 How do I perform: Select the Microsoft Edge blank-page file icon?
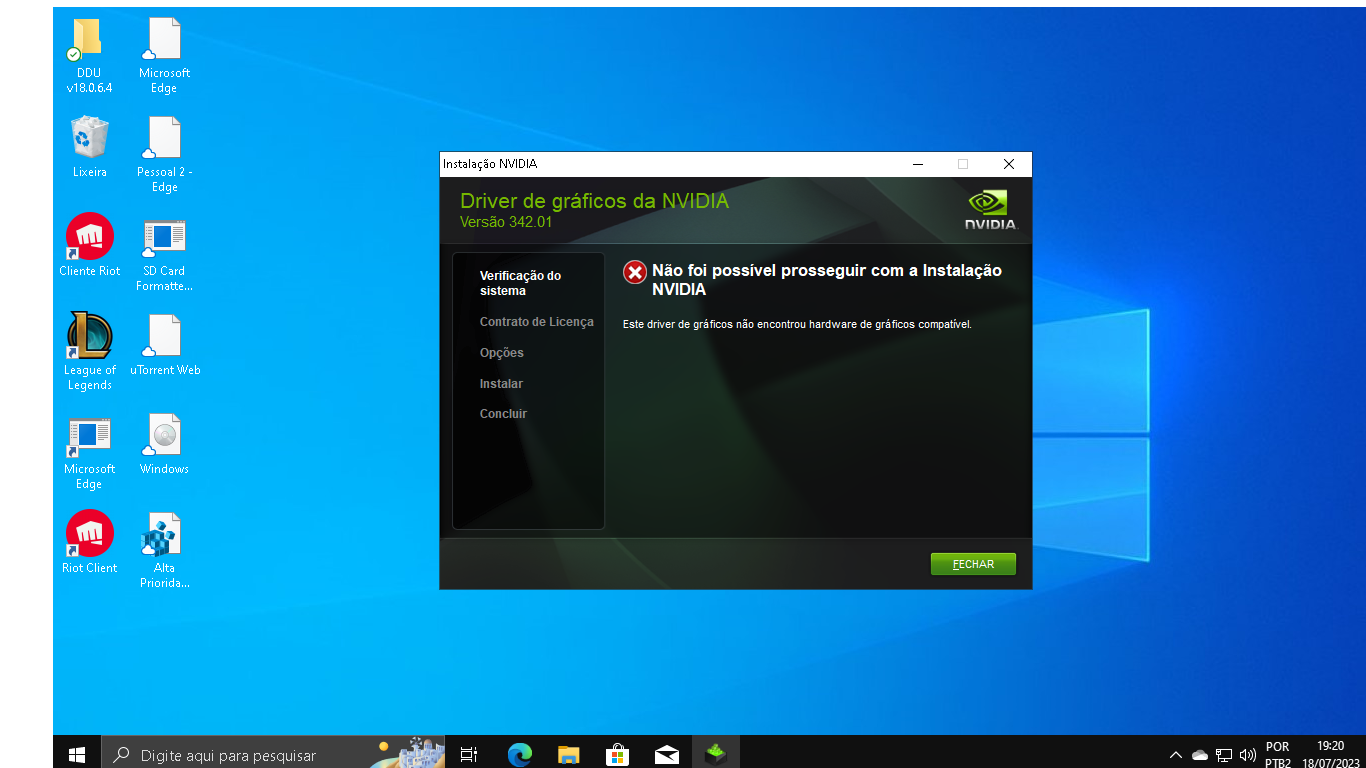[164, 56]
